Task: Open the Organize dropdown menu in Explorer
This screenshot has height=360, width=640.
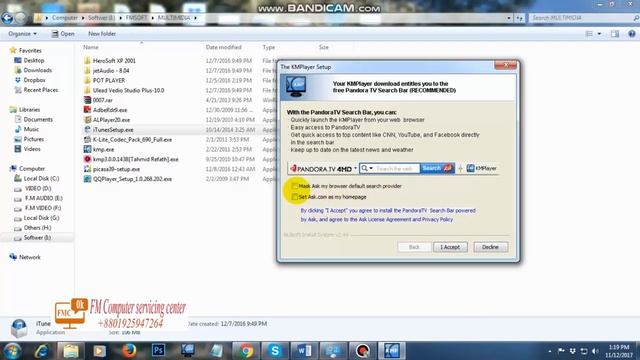Action: click(22, 34)
